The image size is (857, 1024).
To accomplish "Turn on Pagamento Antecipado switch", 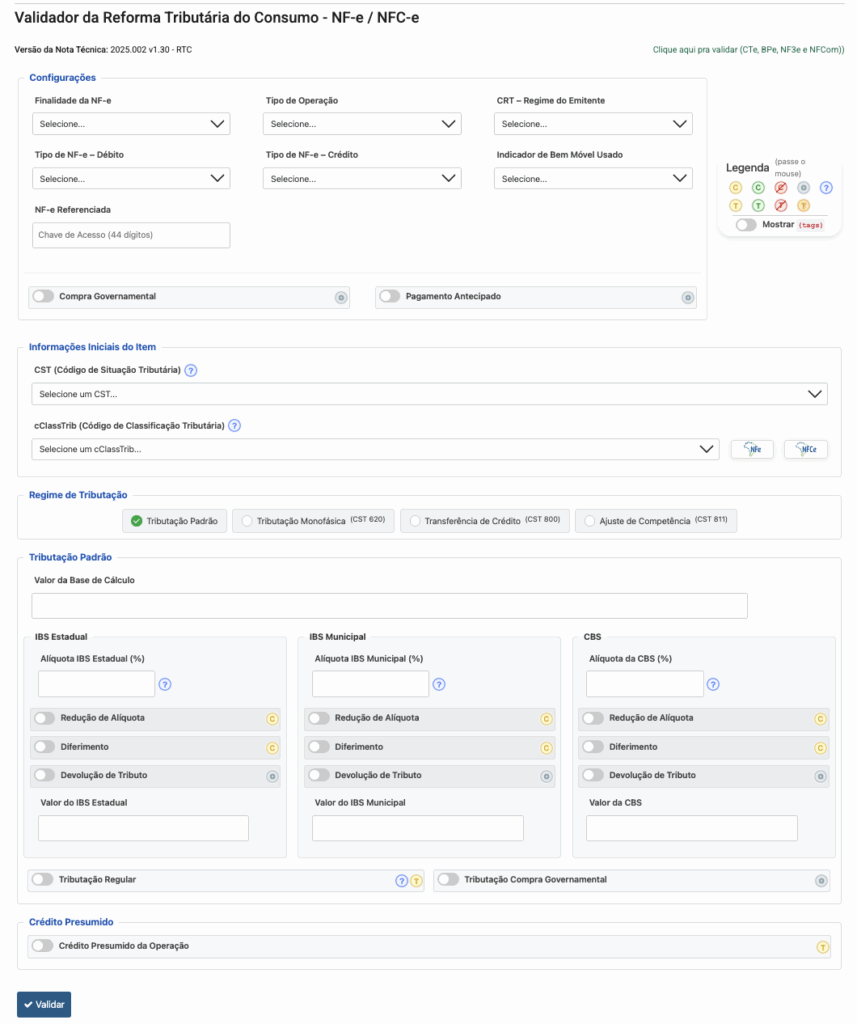I will [x=389, y=297].
